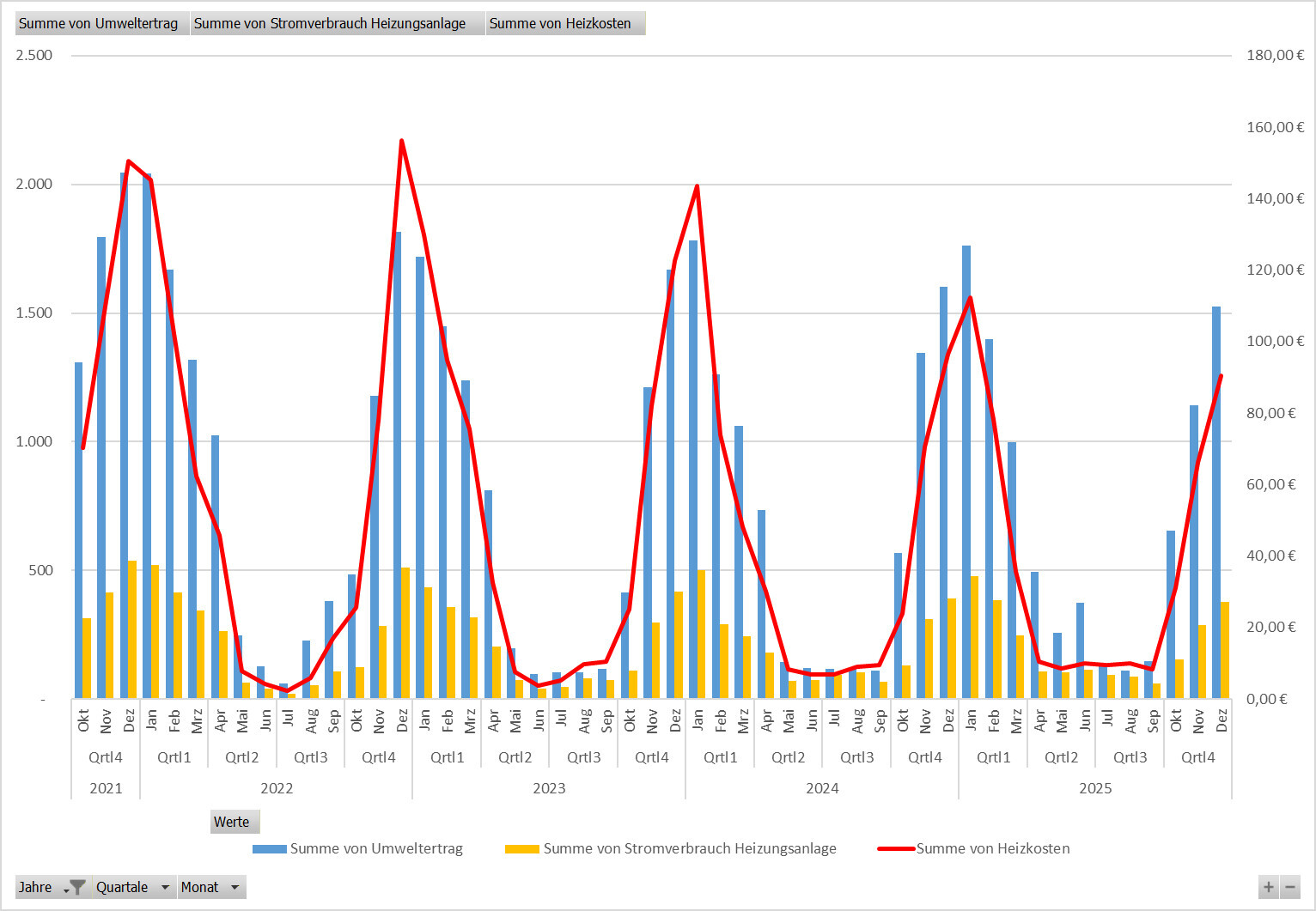Select the 2023 year axis label

pyautogui.click(x=549, y=788)
